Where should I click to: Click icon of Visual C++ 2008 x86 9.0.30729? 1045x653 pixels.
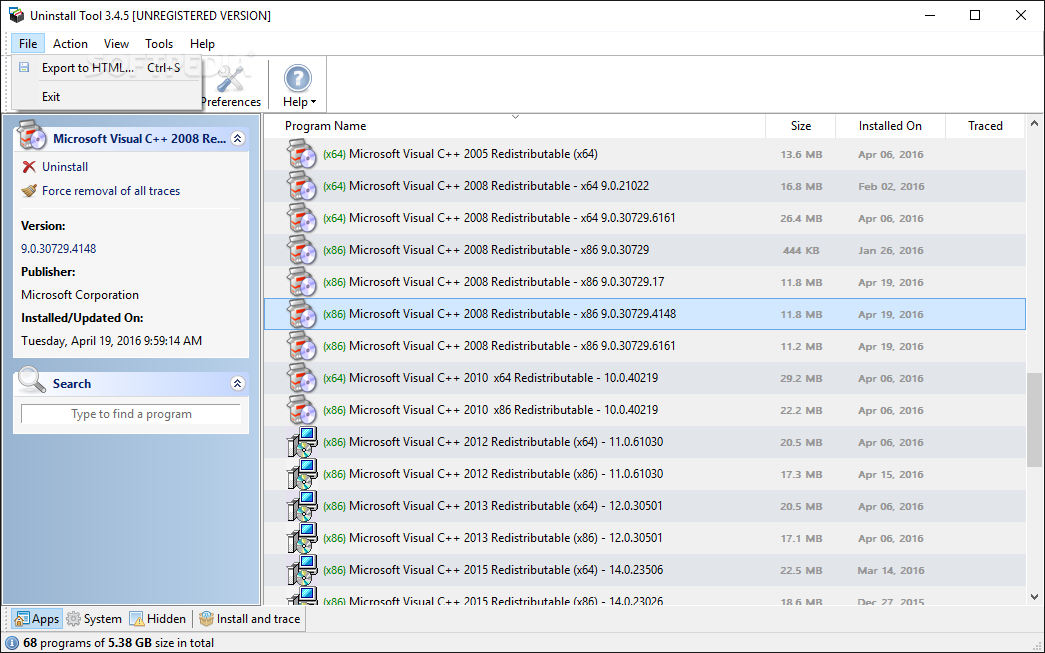click(301, 250)
